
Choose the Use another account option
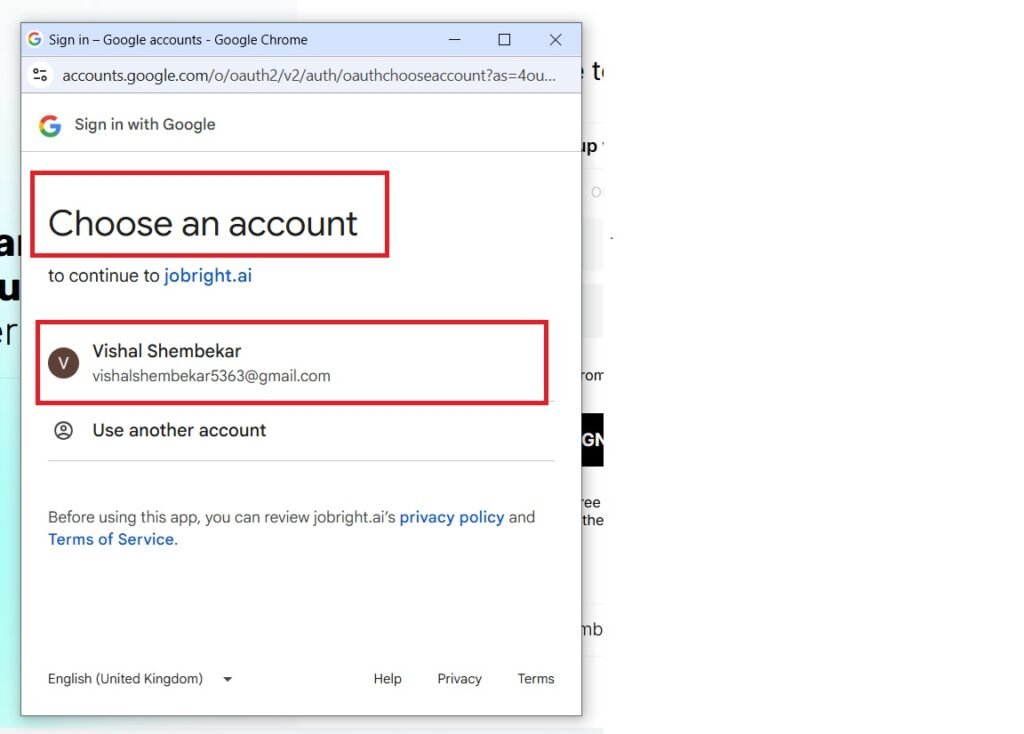pos(179,430)
